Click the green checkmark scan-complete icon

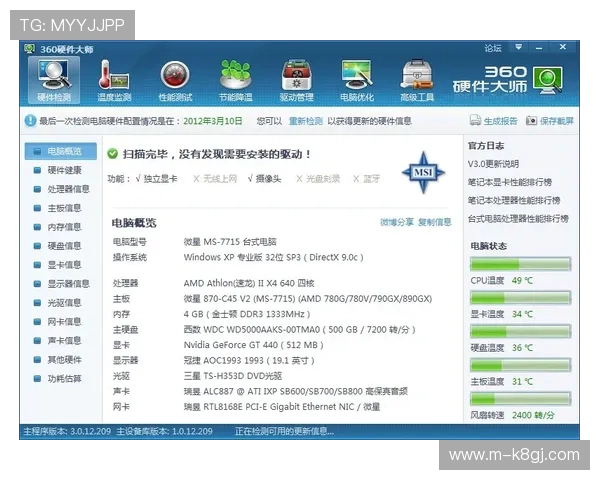click(x=112, y=153)
